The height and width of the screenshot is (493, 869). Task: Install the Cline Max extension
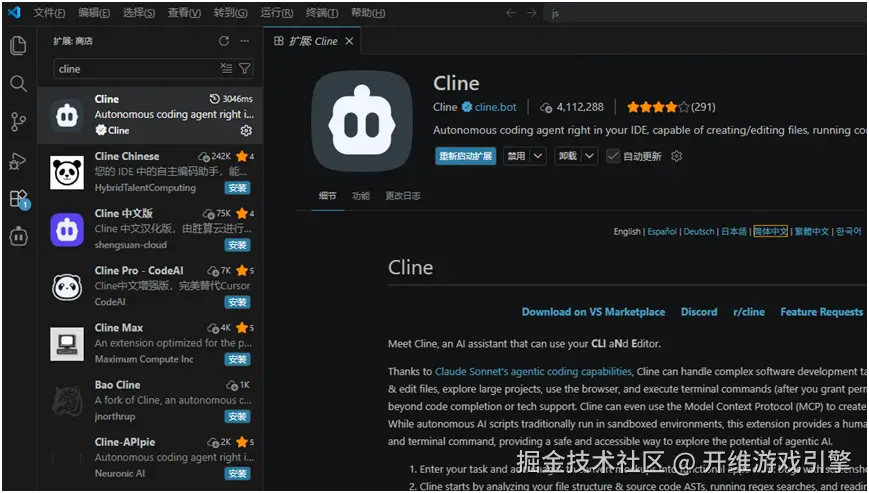(237, 360)
